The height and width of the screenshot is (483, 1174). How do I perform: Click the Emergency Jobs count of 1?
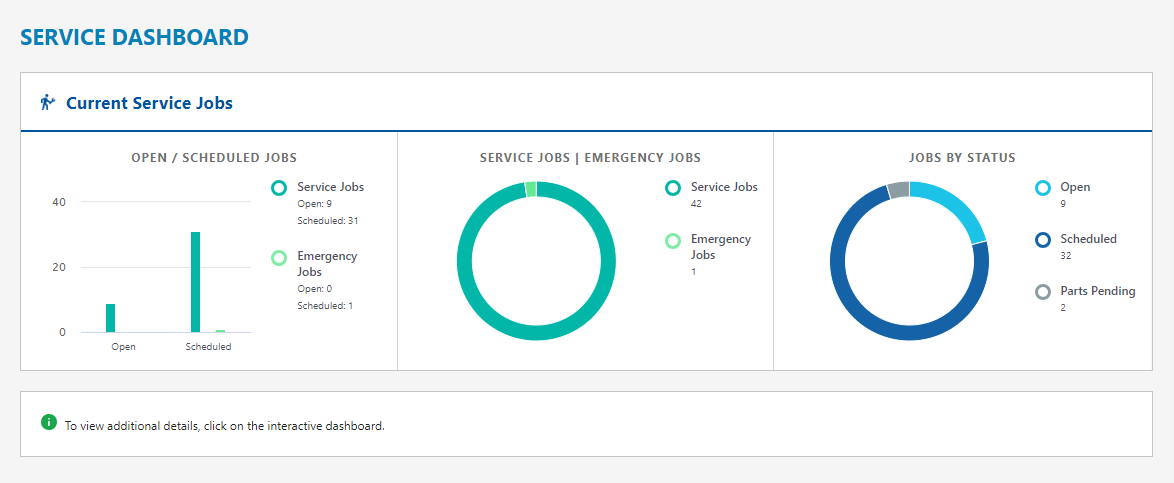pyautogui.click(x=693, y=272)
